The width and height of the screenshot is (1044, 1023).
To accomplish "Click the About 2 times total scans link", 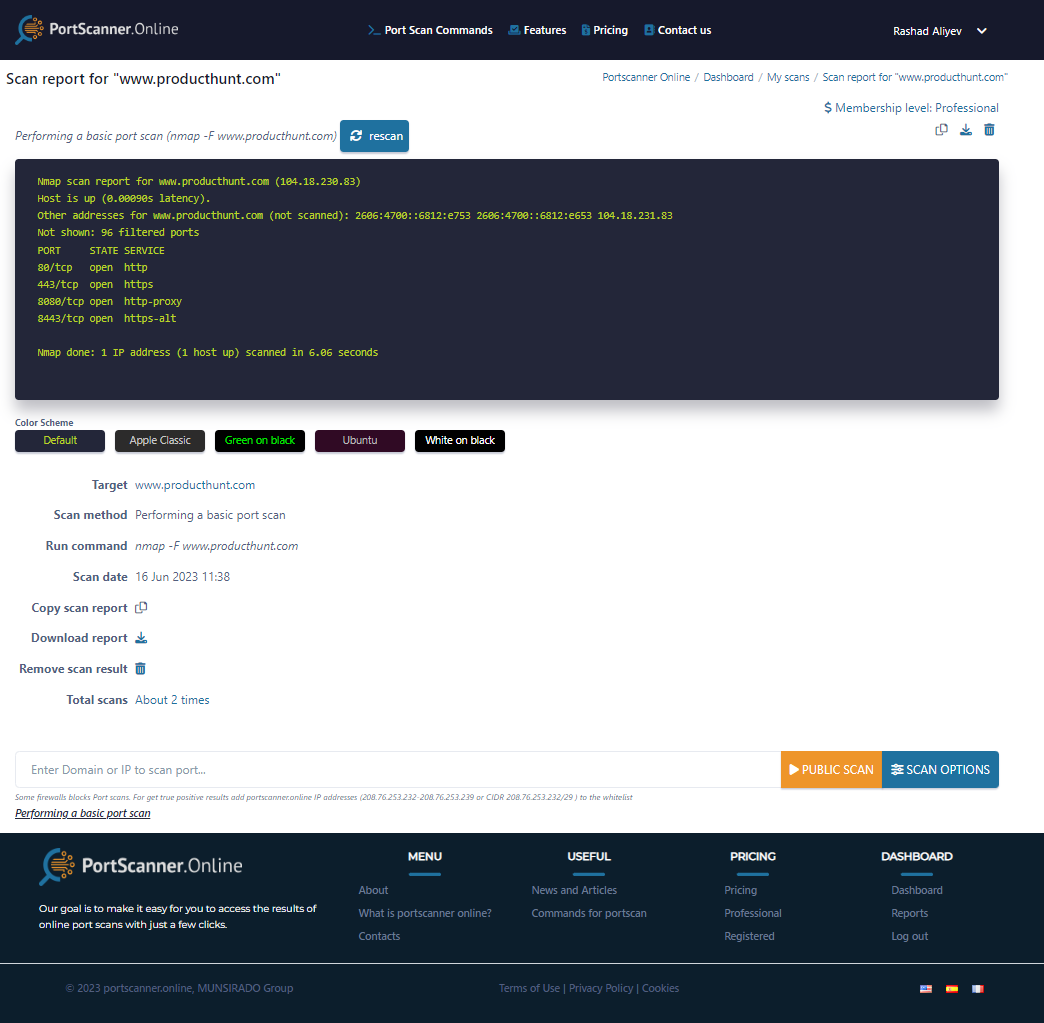I will [x=172, y=700].
